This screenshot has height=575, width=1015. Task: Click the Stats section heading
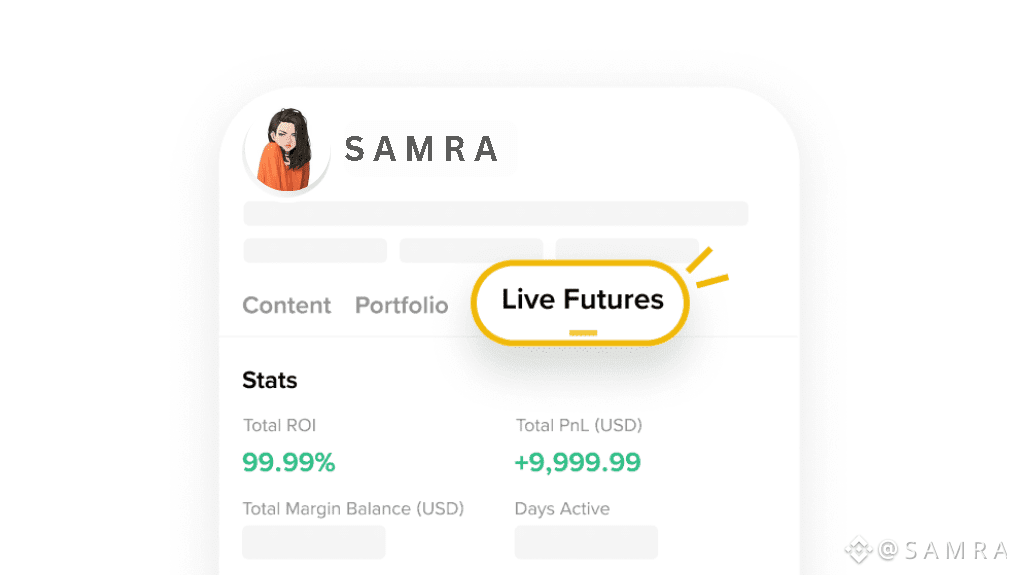coord(270,380)
